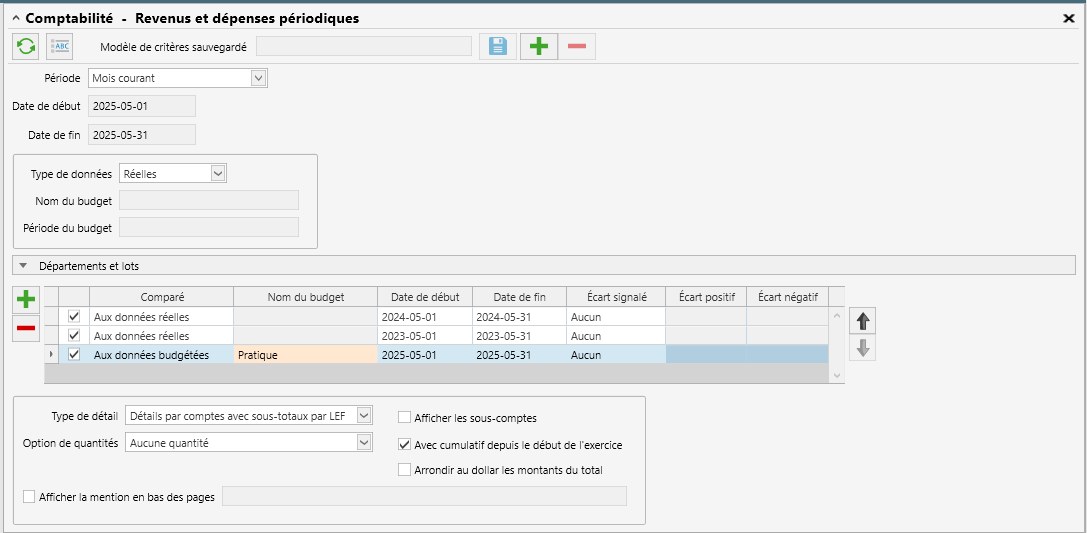This screenshot has width=1087, height=533.
Task: Click the ABC list icon in toolbar
Action: 60,46
